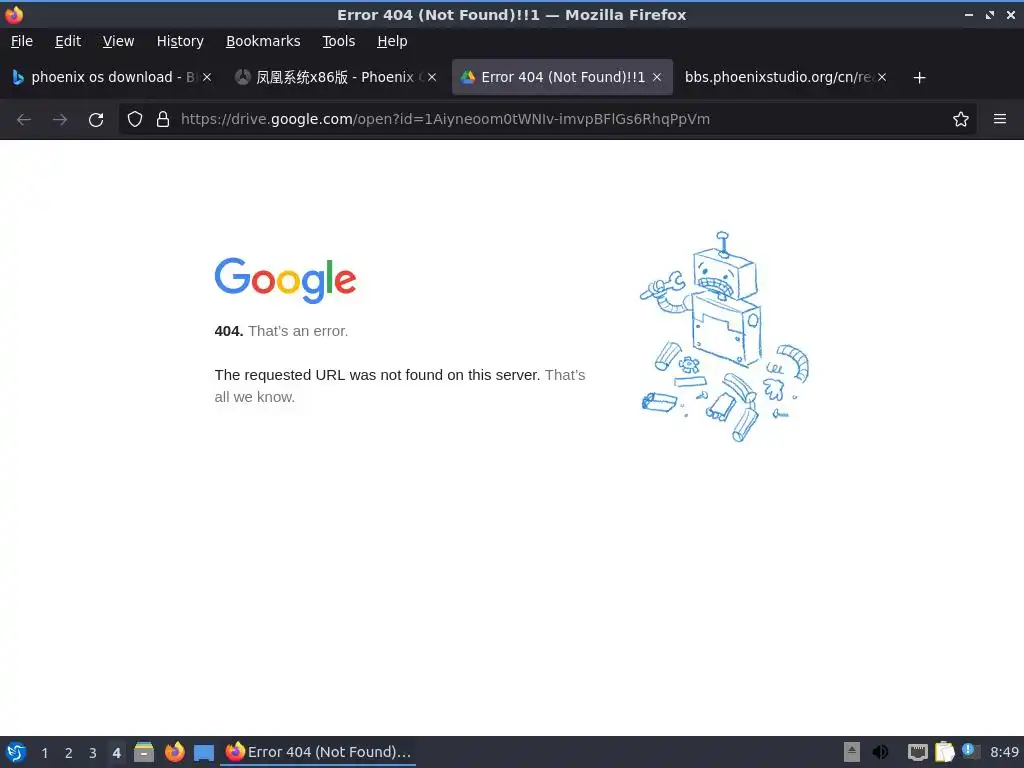The width and height of the screenshot is (1024, 768).
Task: Open the volume speaker tray icon
Action: click(880, 752)
